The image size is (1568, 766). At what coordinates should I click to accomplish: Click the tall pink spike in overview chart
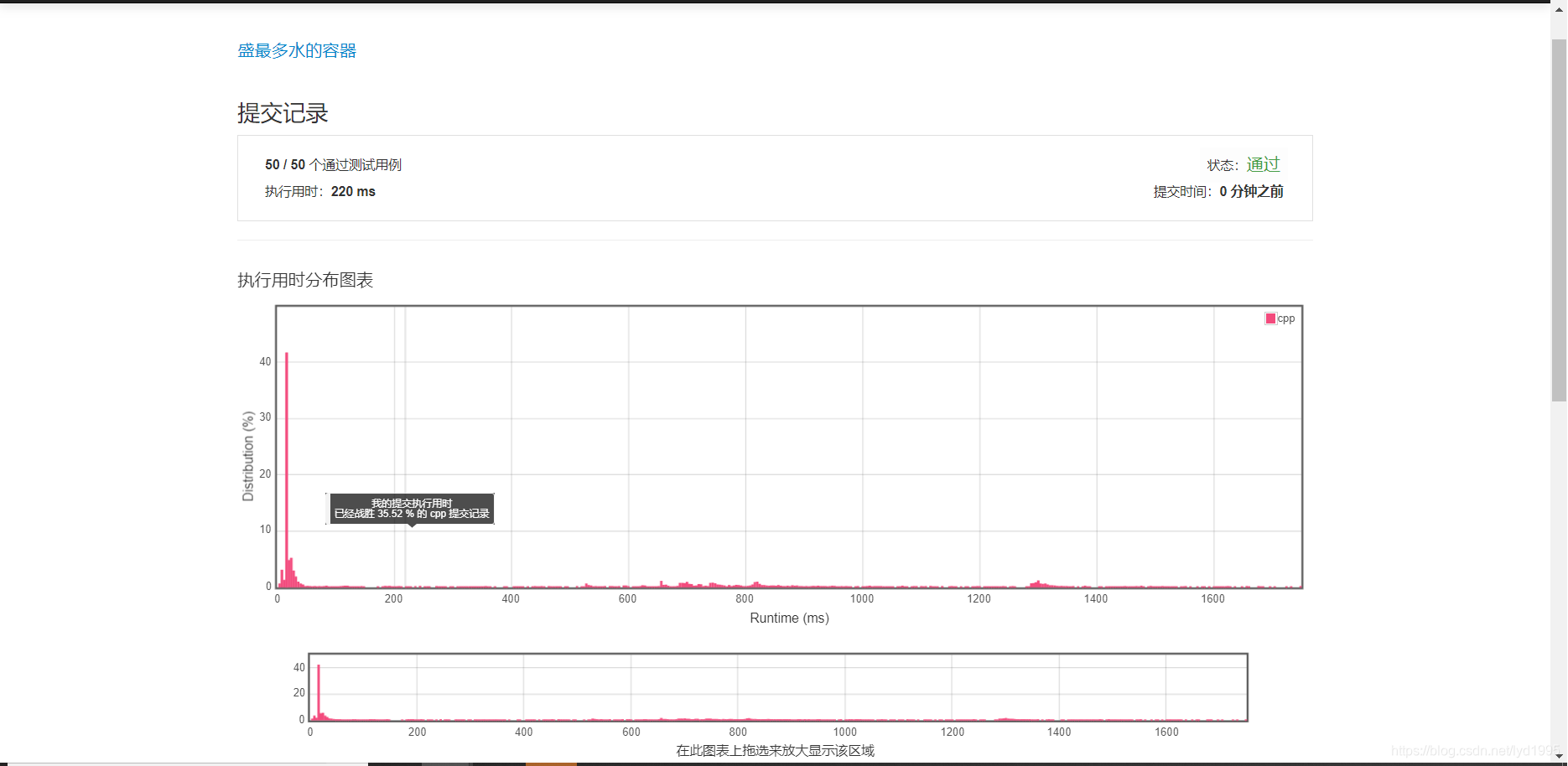click(319, 692)
